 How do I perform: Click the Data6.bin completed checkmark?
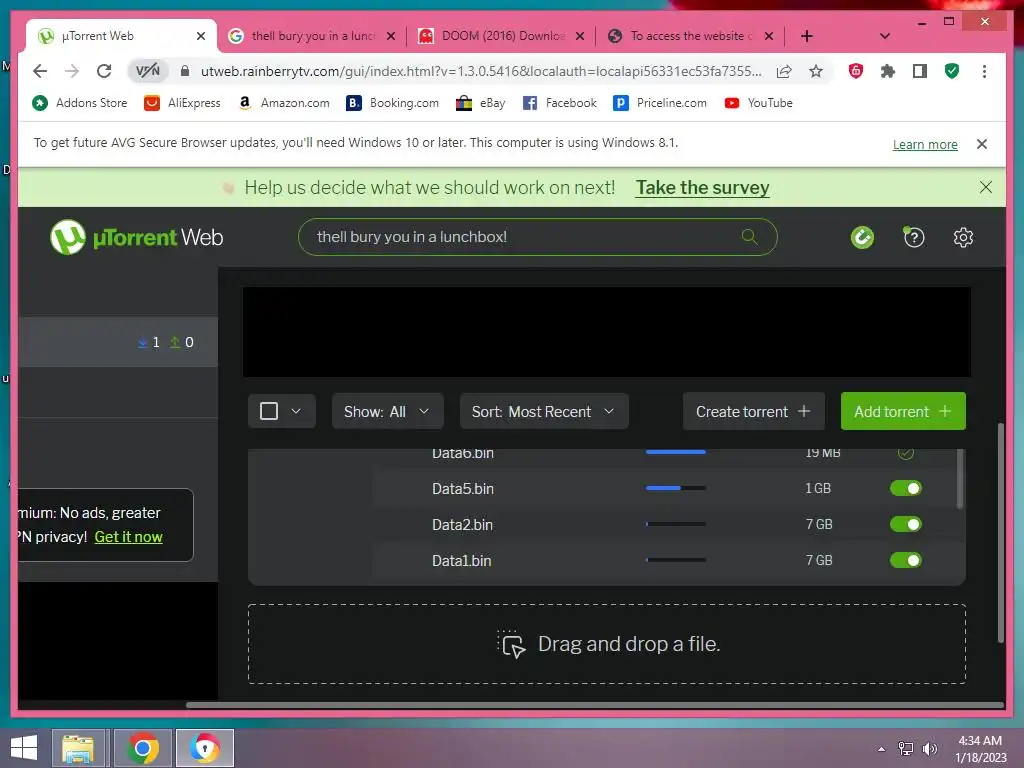[x=905, y=453]
